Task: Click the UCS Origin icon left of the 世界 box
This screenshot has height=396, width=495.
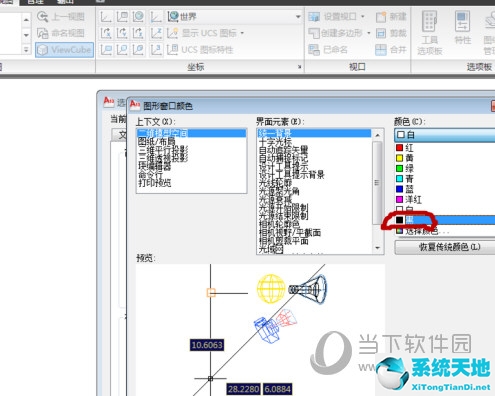Action: tap(155, 17)
